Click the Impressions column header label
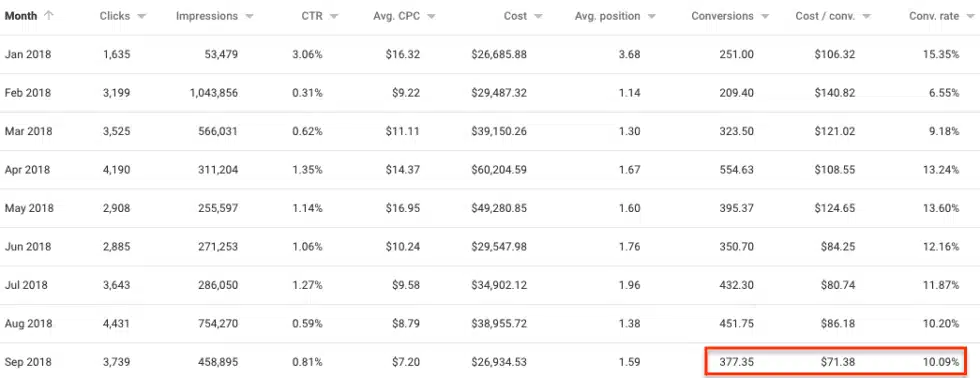This screenshot has width=980, height=378. click(x=207, y=16)
